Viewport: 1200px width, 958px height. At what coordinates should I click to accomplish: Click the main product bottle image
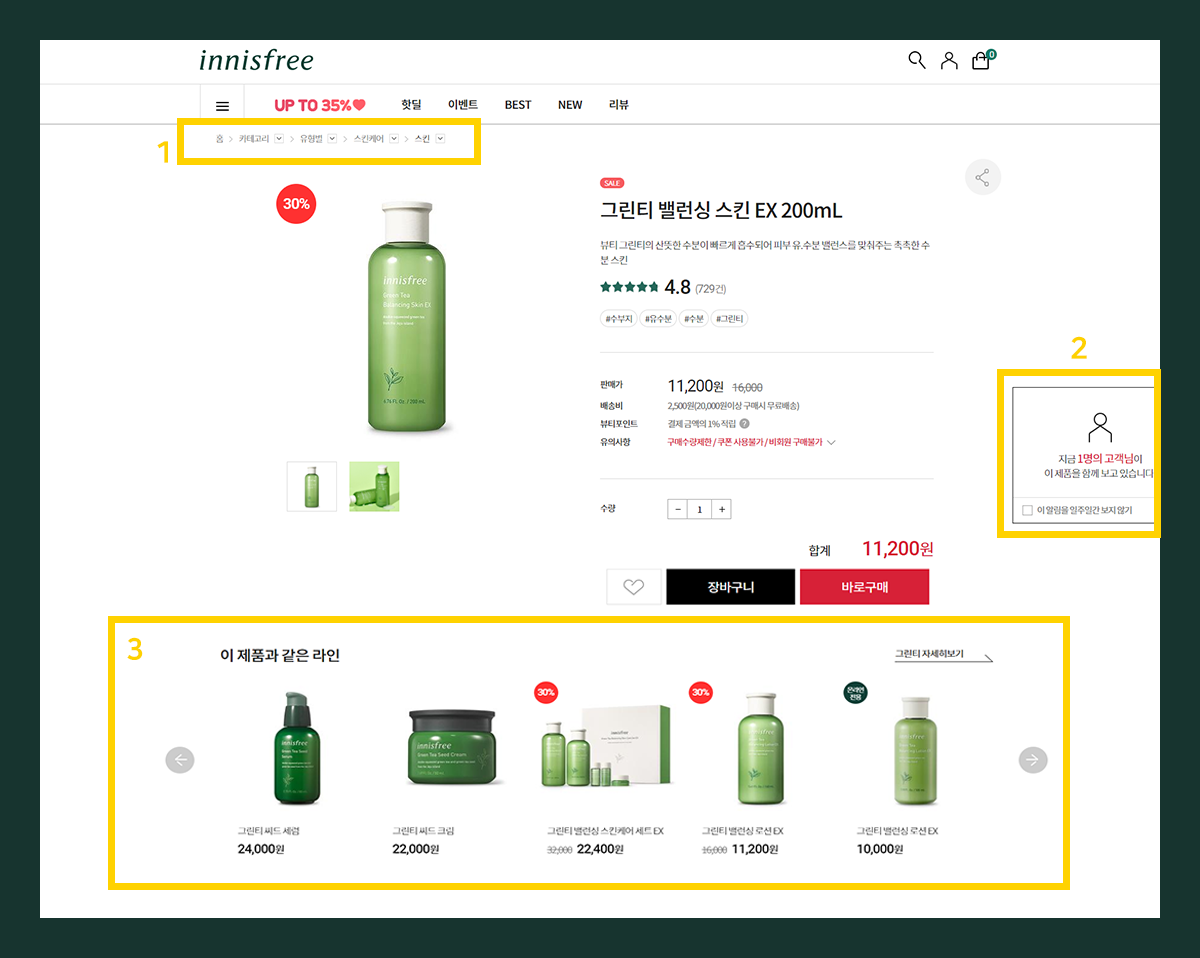409,317
